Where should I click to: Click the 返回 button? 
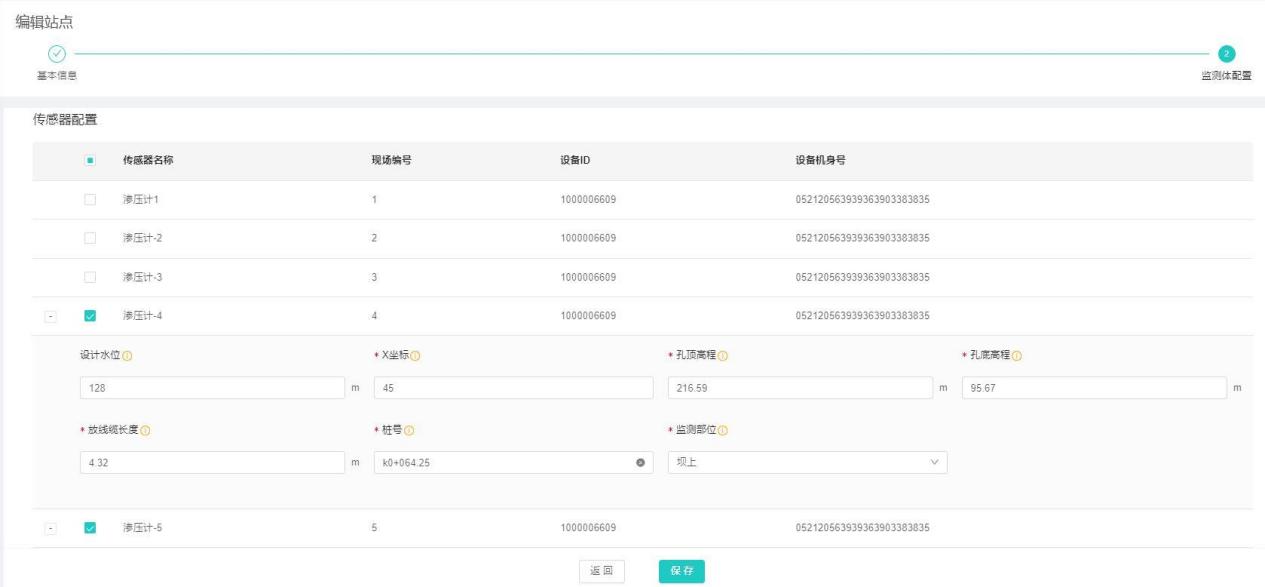[601, 570]
